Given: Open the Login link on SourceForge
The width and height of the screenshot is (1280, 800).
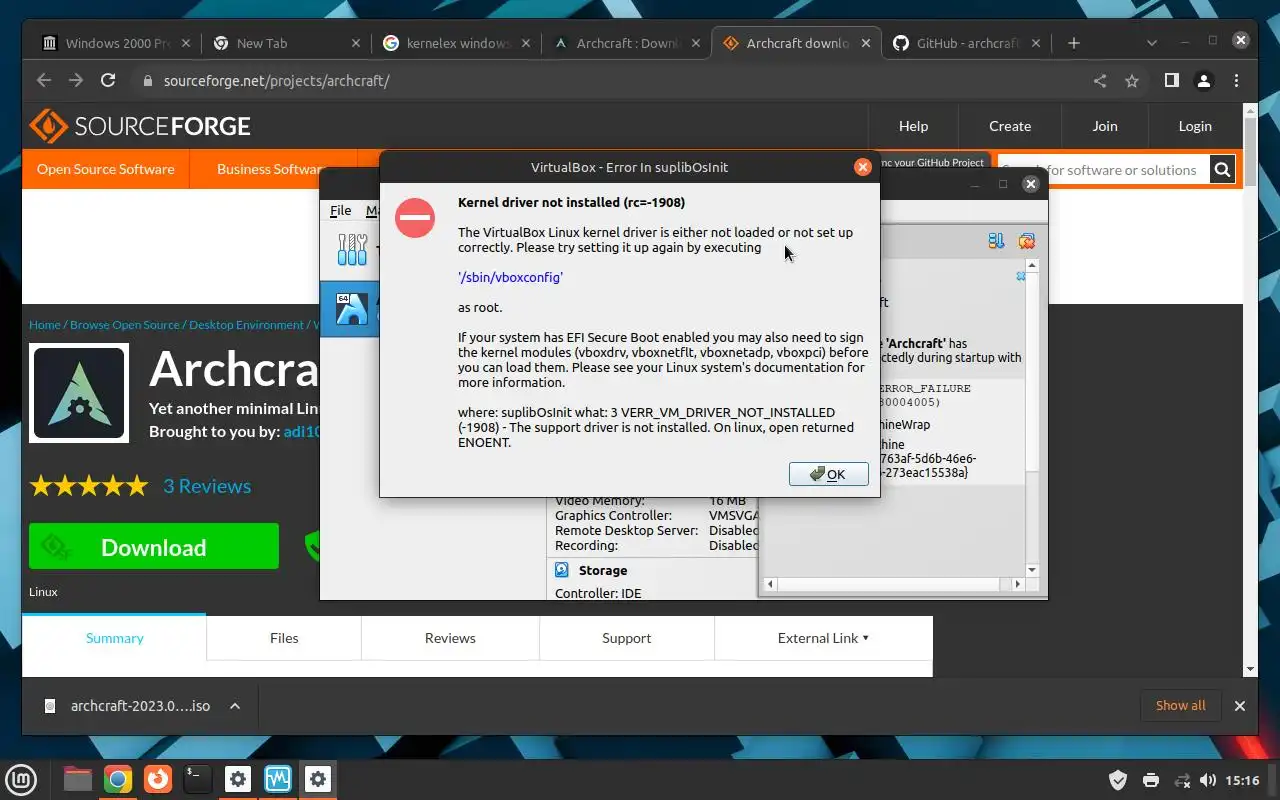Looking at the screenshot, I should [1195, 126].
